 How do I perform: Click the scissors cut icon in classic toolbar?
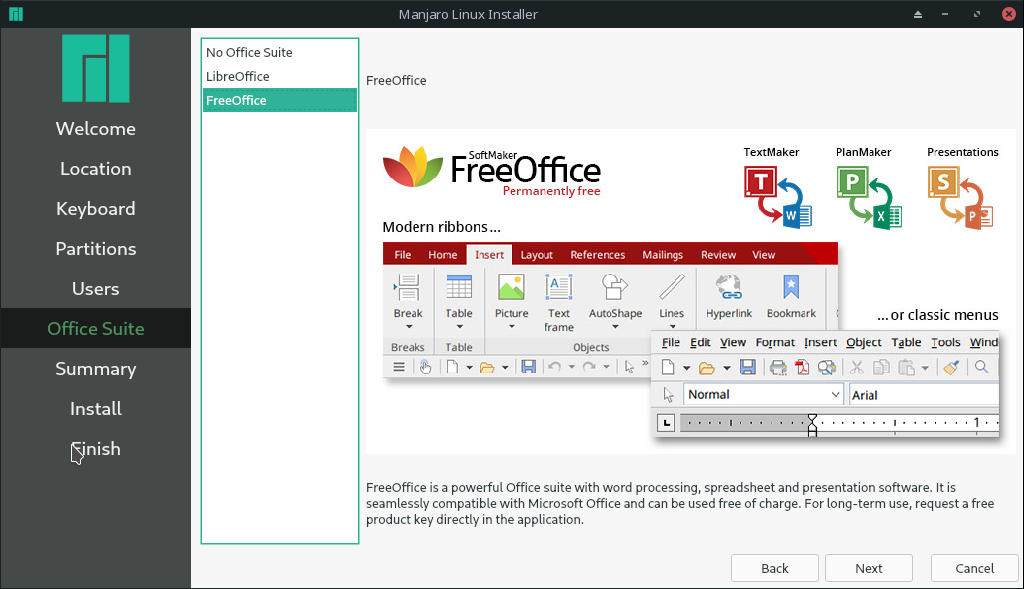(x=857, y=368)
